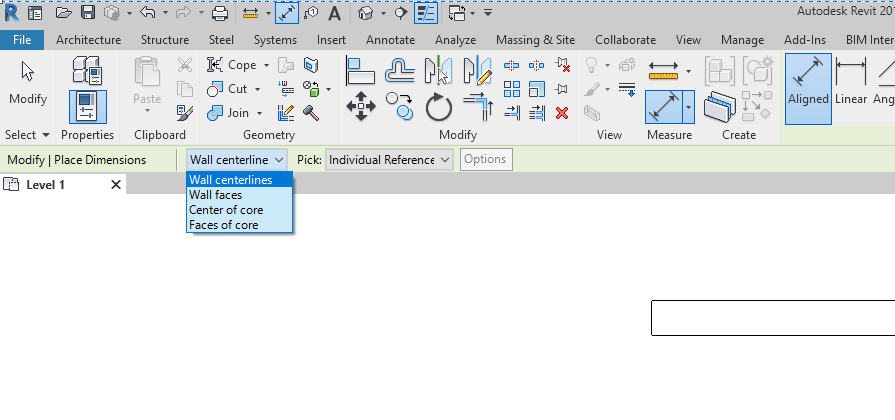The width and height of the screenshot is (895, 420).
Task: Click the Split with Gap icon
Action: coord(537,66)
